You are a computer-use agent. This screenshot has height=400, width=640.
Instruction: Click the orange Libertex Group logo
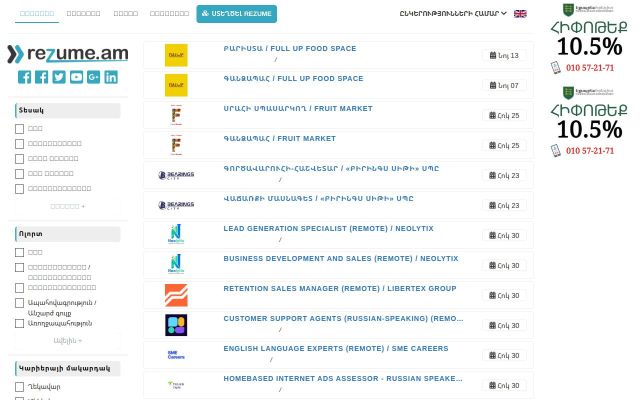click(176, 295)
